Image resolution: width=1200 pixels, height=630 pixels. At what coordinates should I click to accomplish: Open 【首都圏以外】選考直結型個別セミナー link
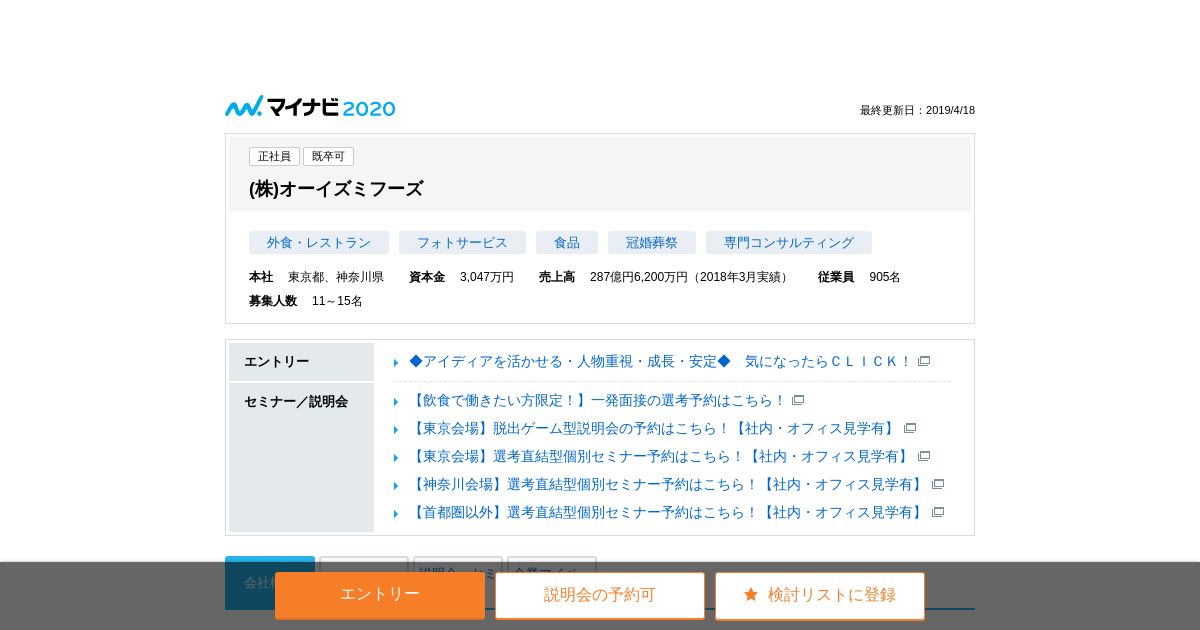point(668,512)
